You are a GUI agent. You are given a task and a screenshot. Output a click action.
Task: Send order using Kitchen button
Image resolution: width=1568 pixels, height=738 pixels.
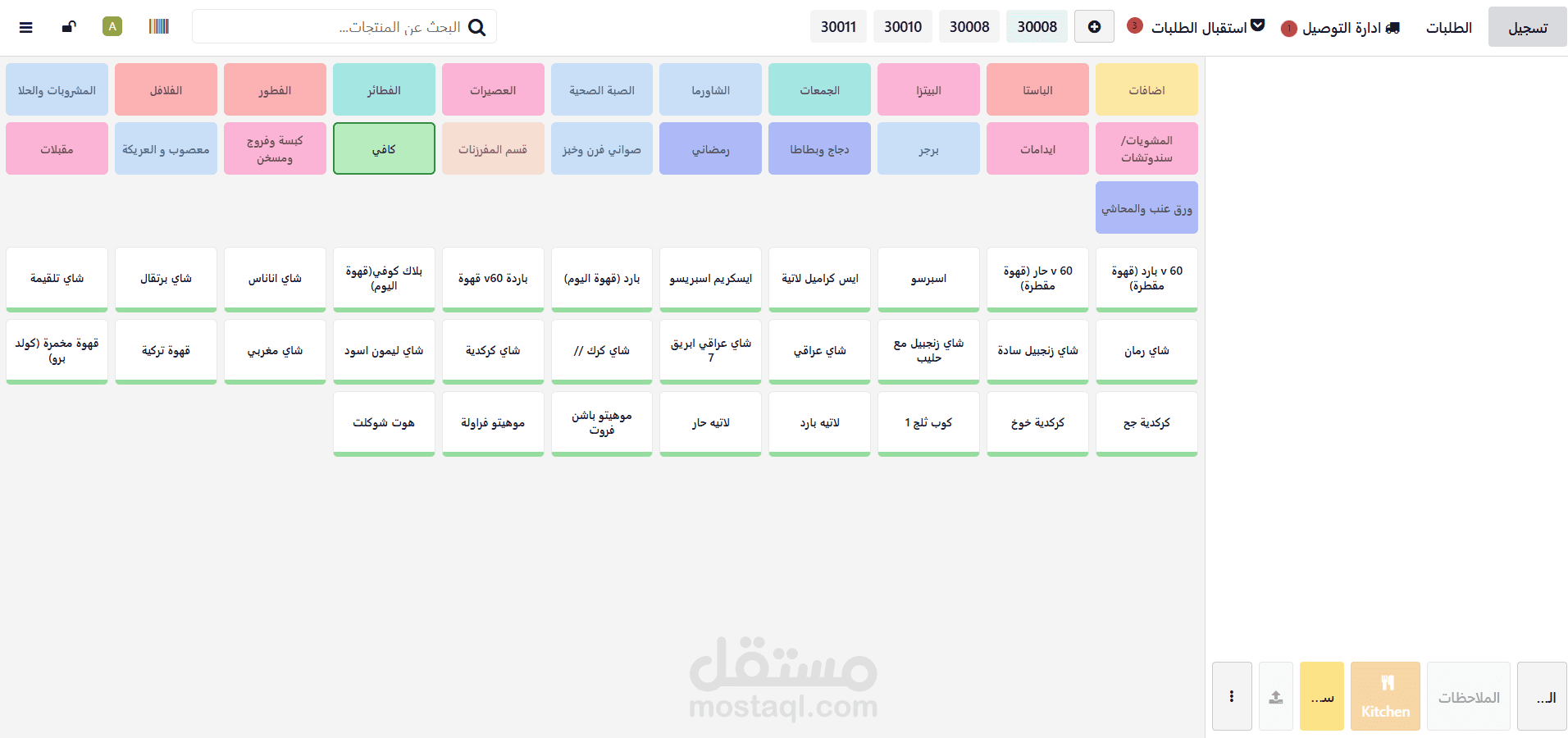pos(1385,696)
